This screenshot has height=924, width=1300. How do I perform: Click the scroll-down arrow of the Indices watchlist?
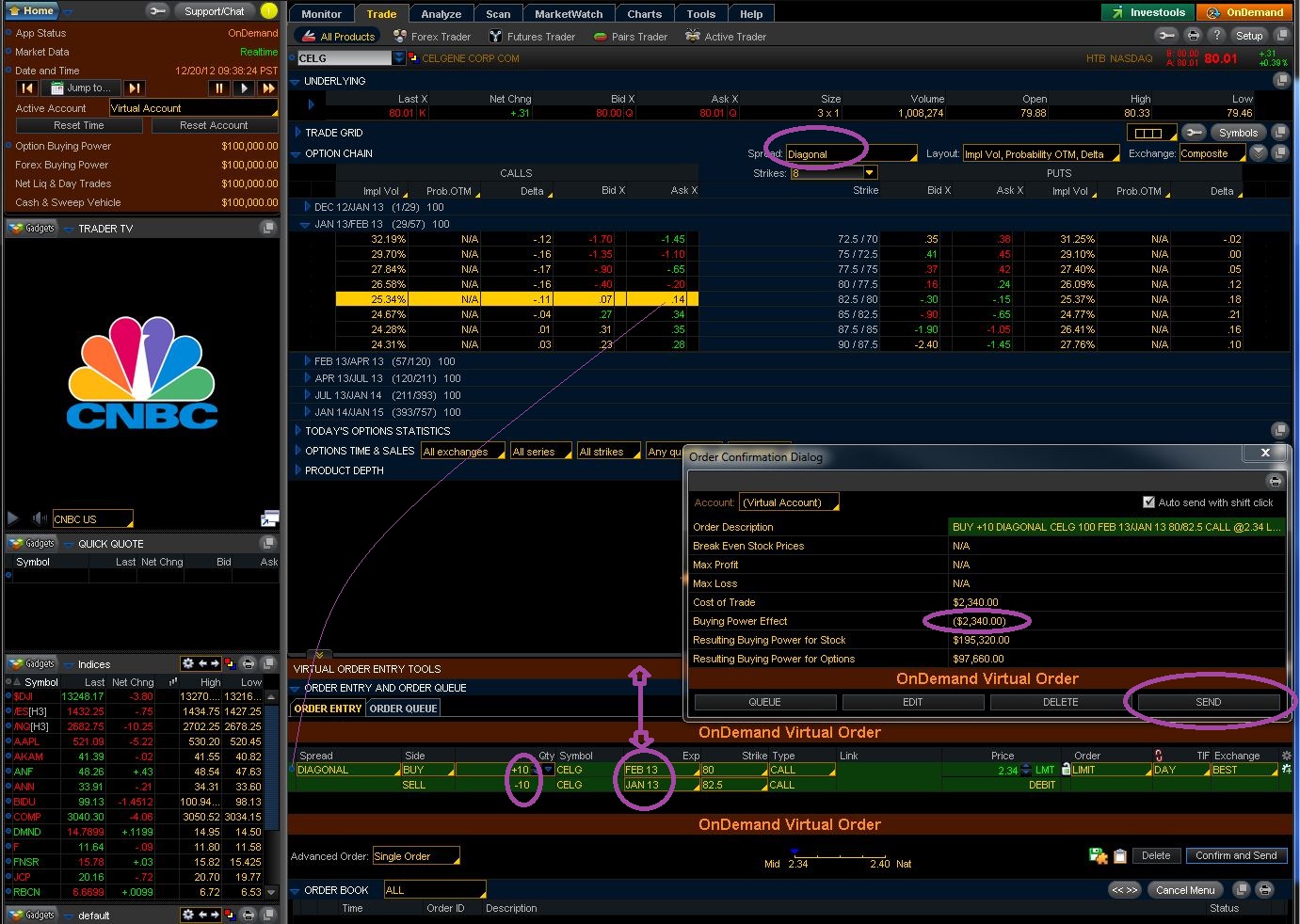[x=272, y=891]
